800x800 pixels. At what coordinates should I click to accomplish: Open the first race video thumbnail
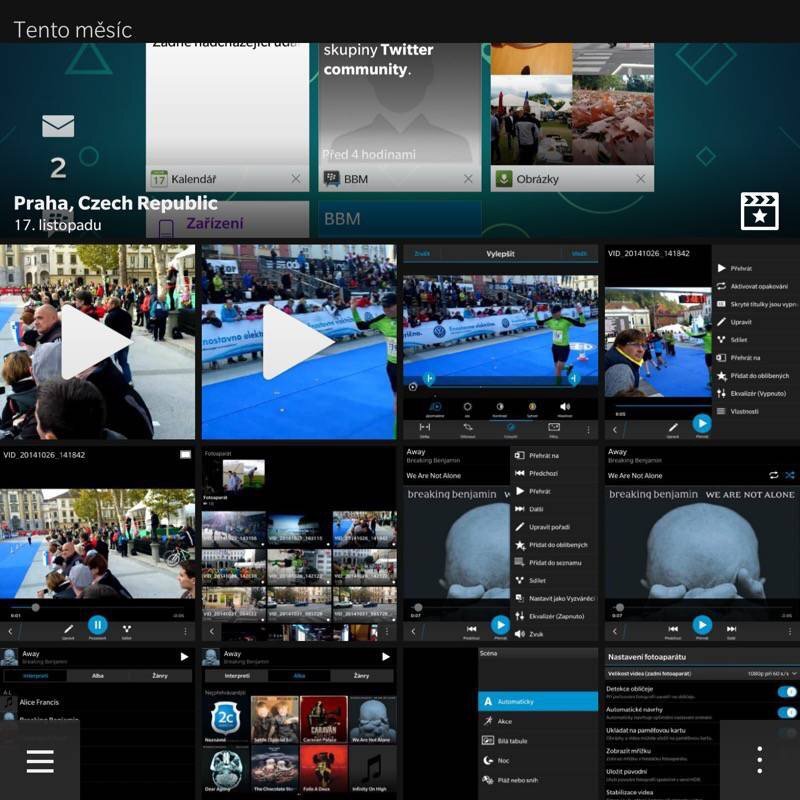coord(97,342)
